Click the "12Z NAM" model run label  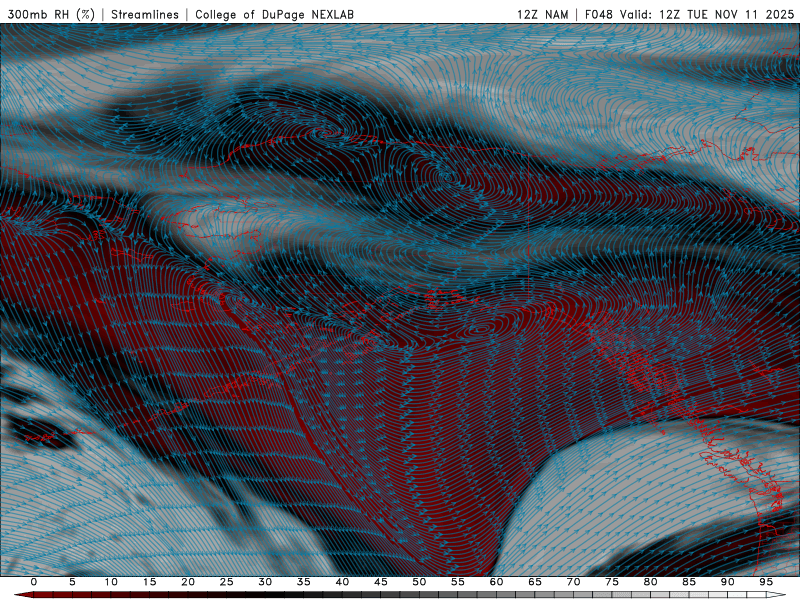click(x=542, y=14)
